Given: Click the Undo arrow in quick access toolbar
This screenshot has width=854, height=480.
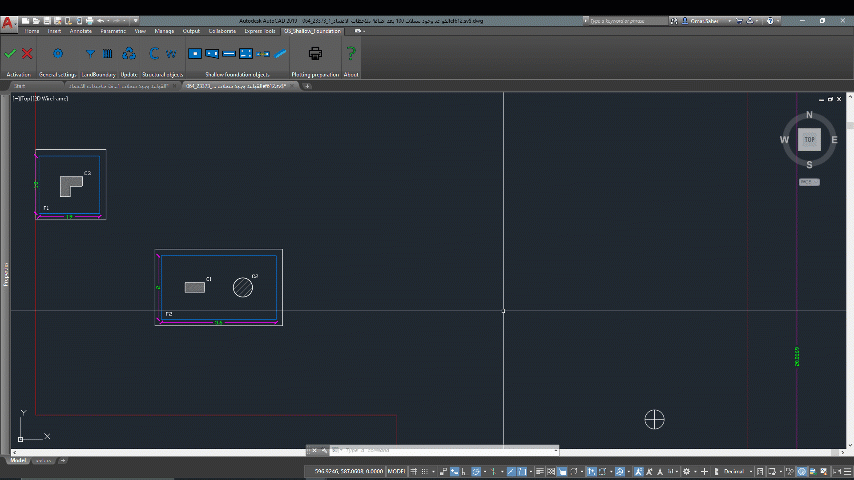Looking at the screenshot, I should (101, 21).
